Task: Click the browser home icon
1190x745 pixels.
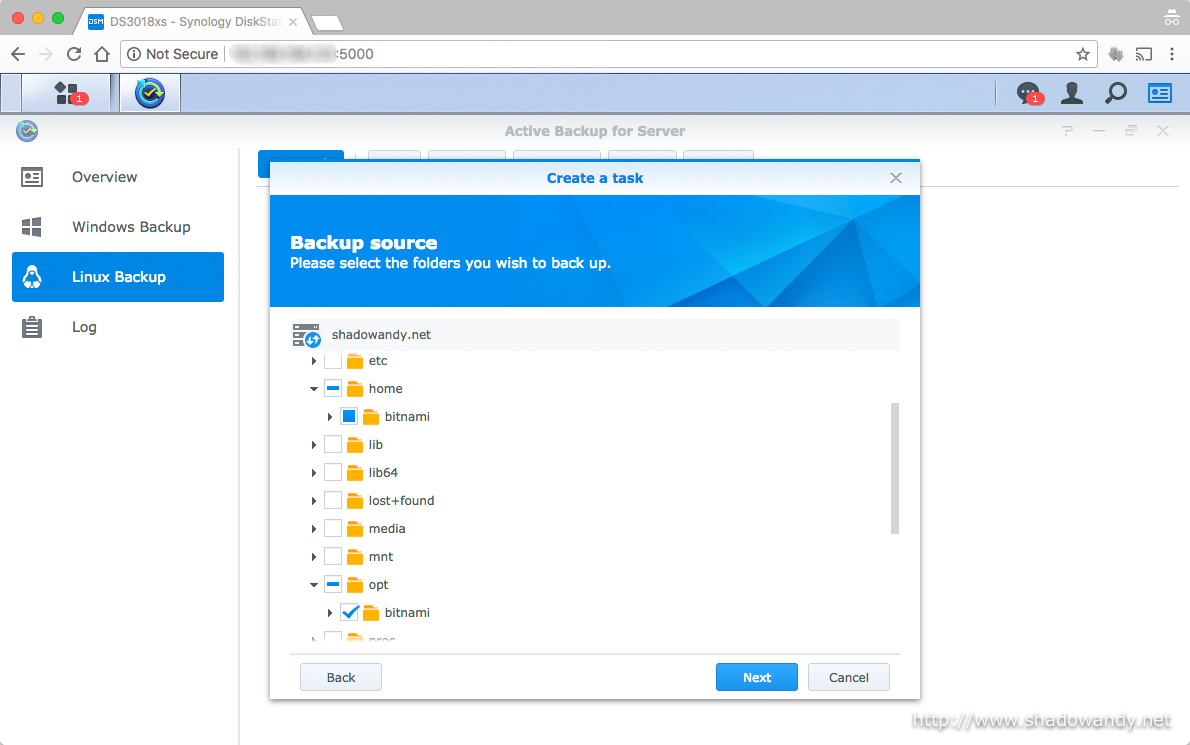Action: coord(102,54)
